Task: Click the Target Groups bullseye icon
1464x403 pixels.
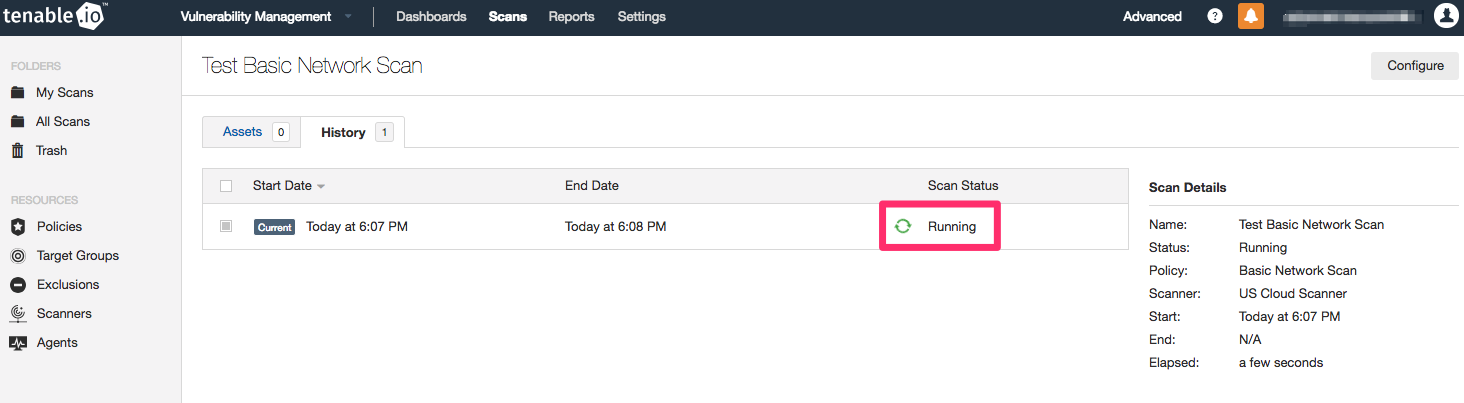Action: click(17, 256)
